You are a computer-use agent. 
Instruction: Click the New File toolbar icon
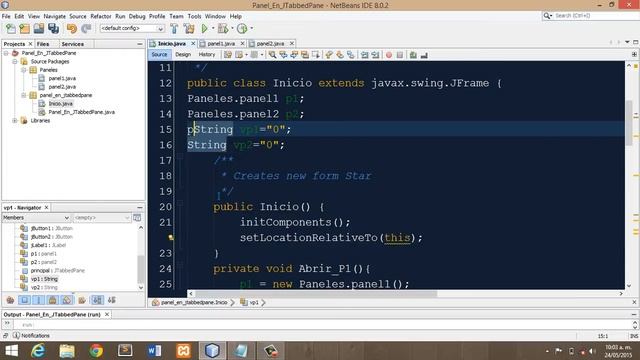pyautogui.click(x=11, y=29)
